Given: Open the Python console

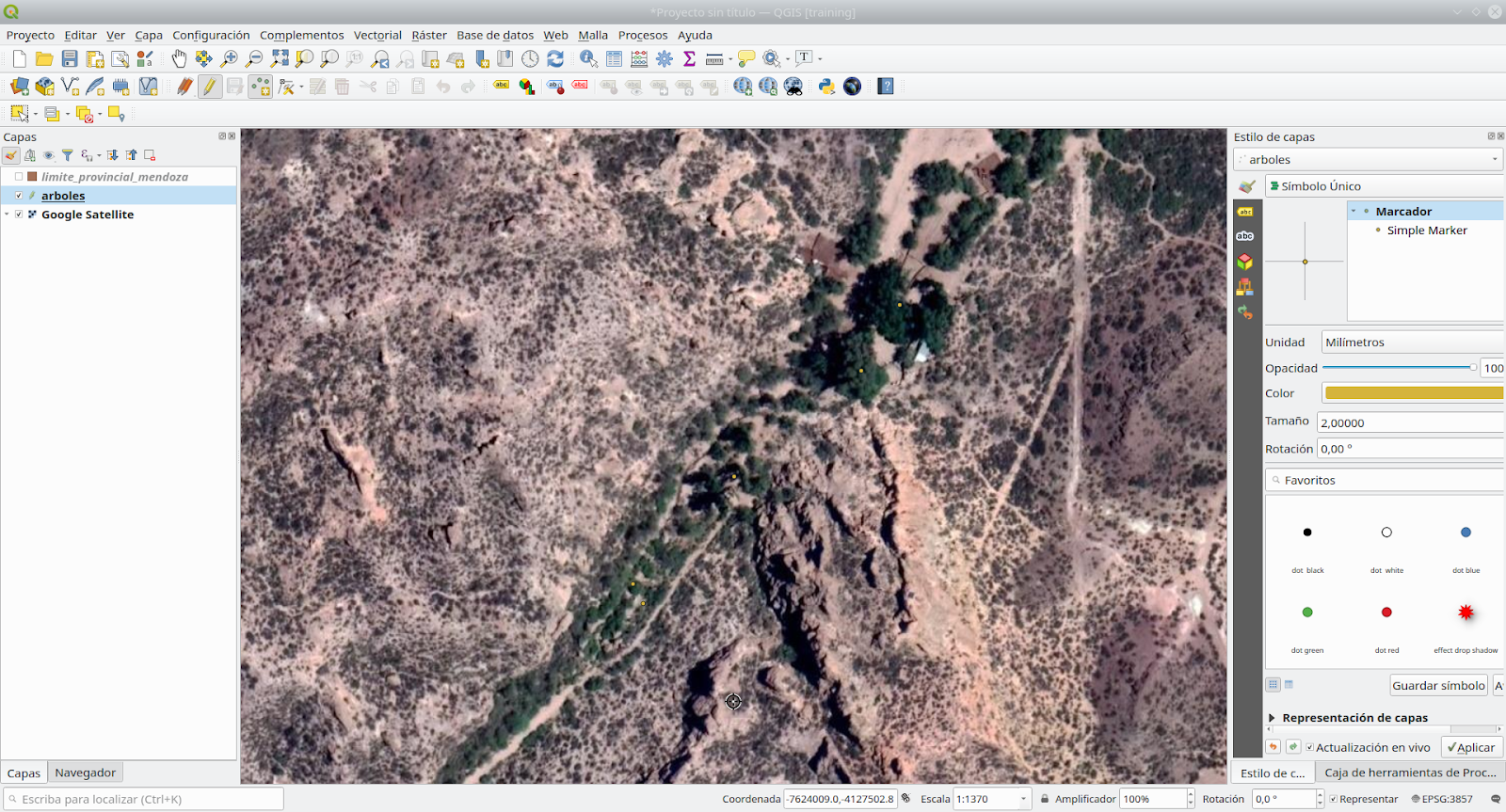Looking at the screenshot, I should tap(826, 87).
